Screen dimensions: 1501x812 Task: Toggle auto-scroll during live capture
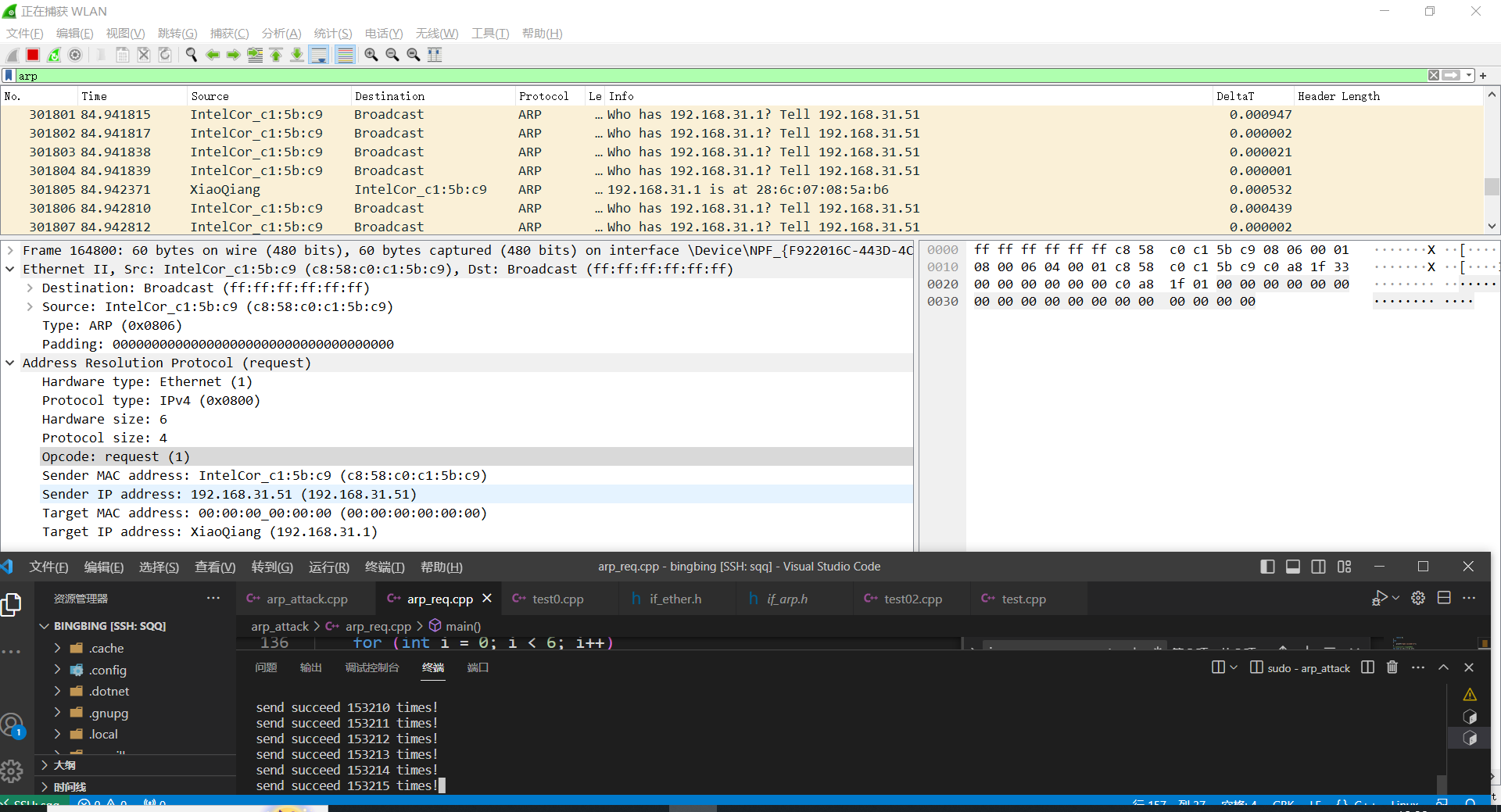[x=319, y=55]
